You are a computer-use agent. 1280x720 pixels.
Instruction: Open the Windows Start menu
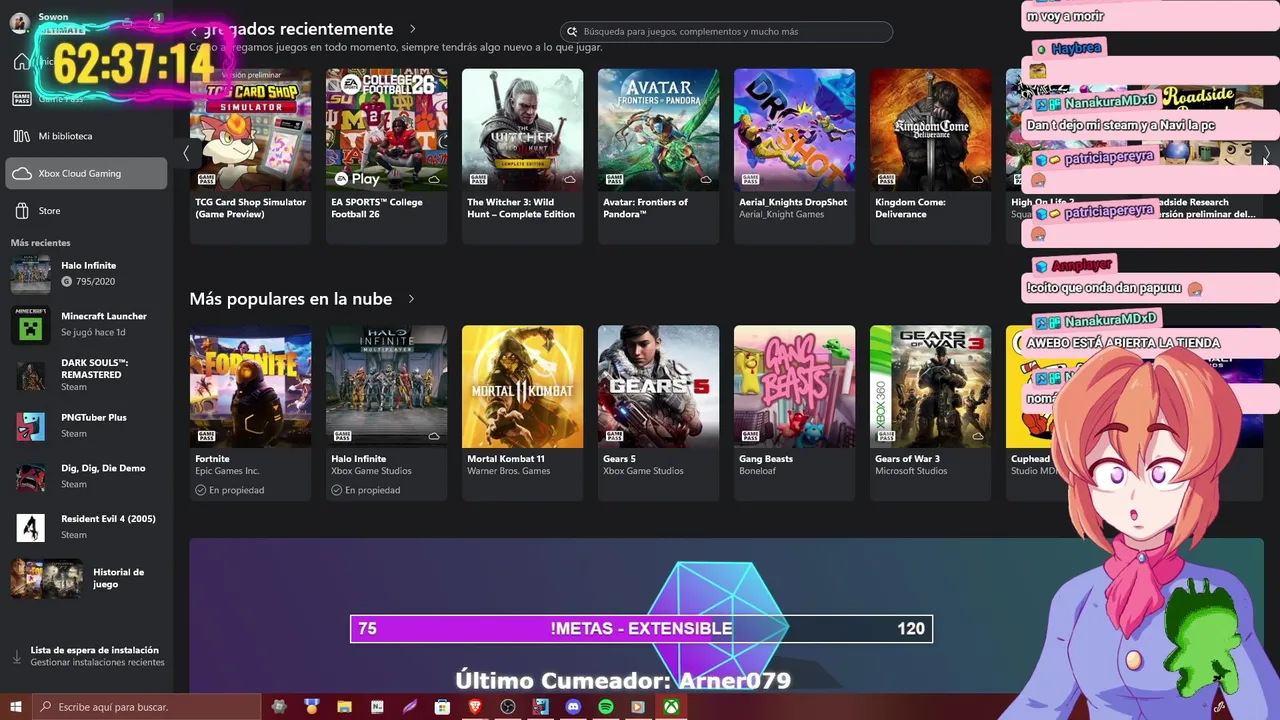16,707
